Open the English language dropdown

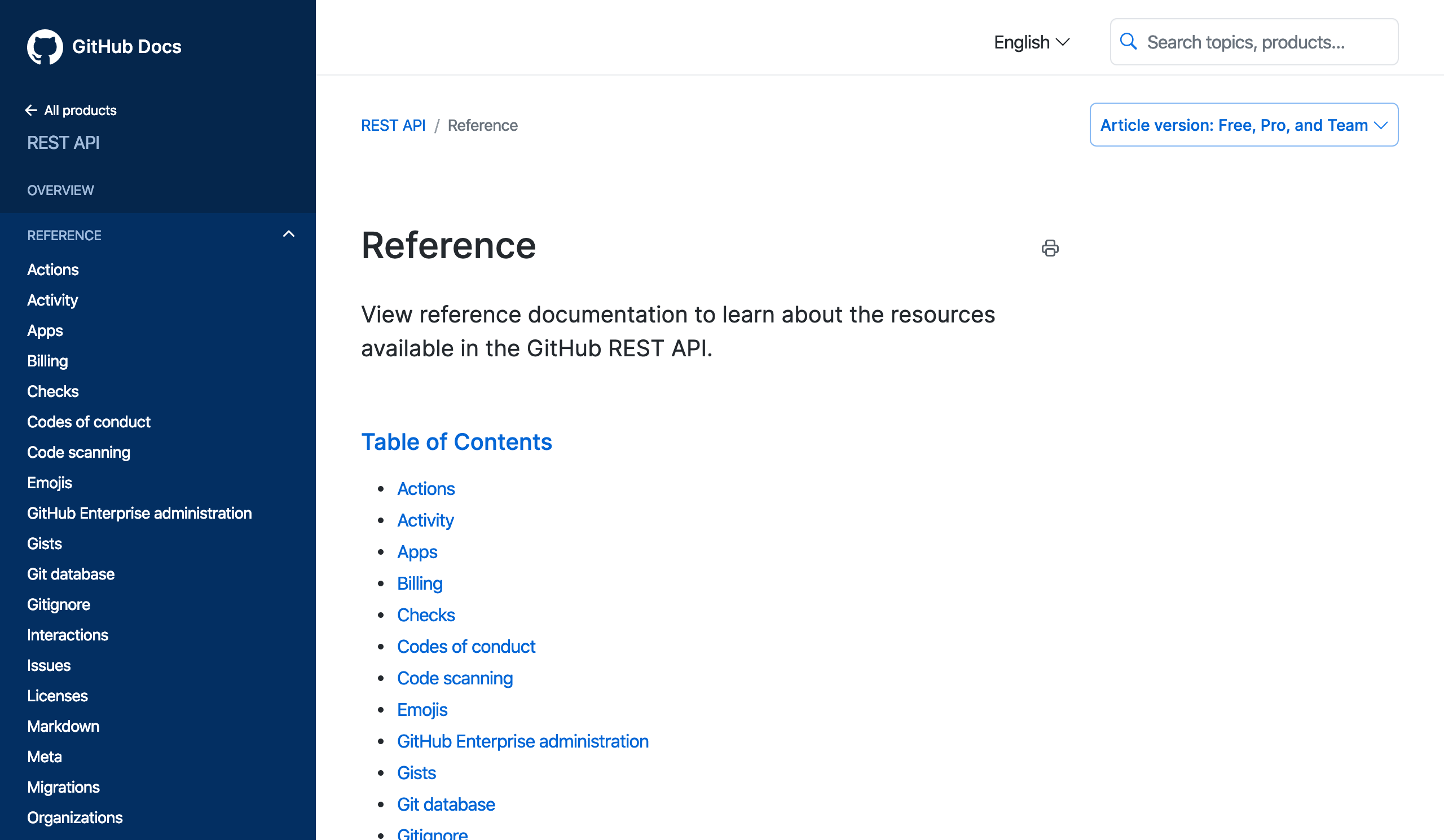1032,42
